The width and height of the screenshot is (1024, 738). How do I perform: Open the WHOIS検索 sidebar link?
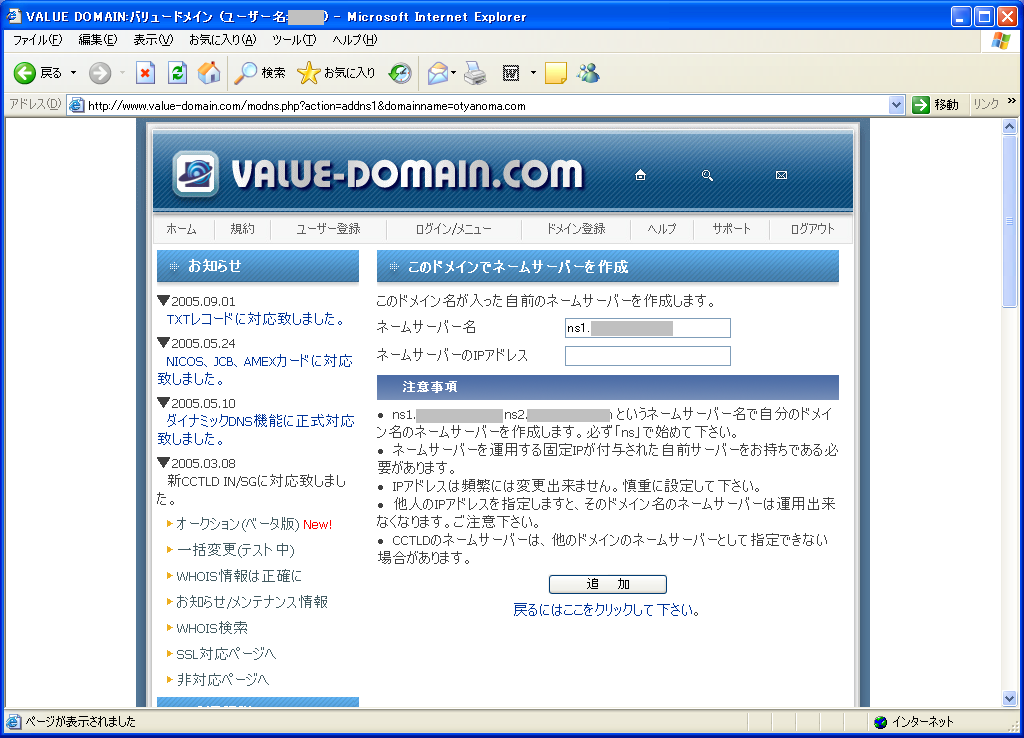[x=212, y=628]
